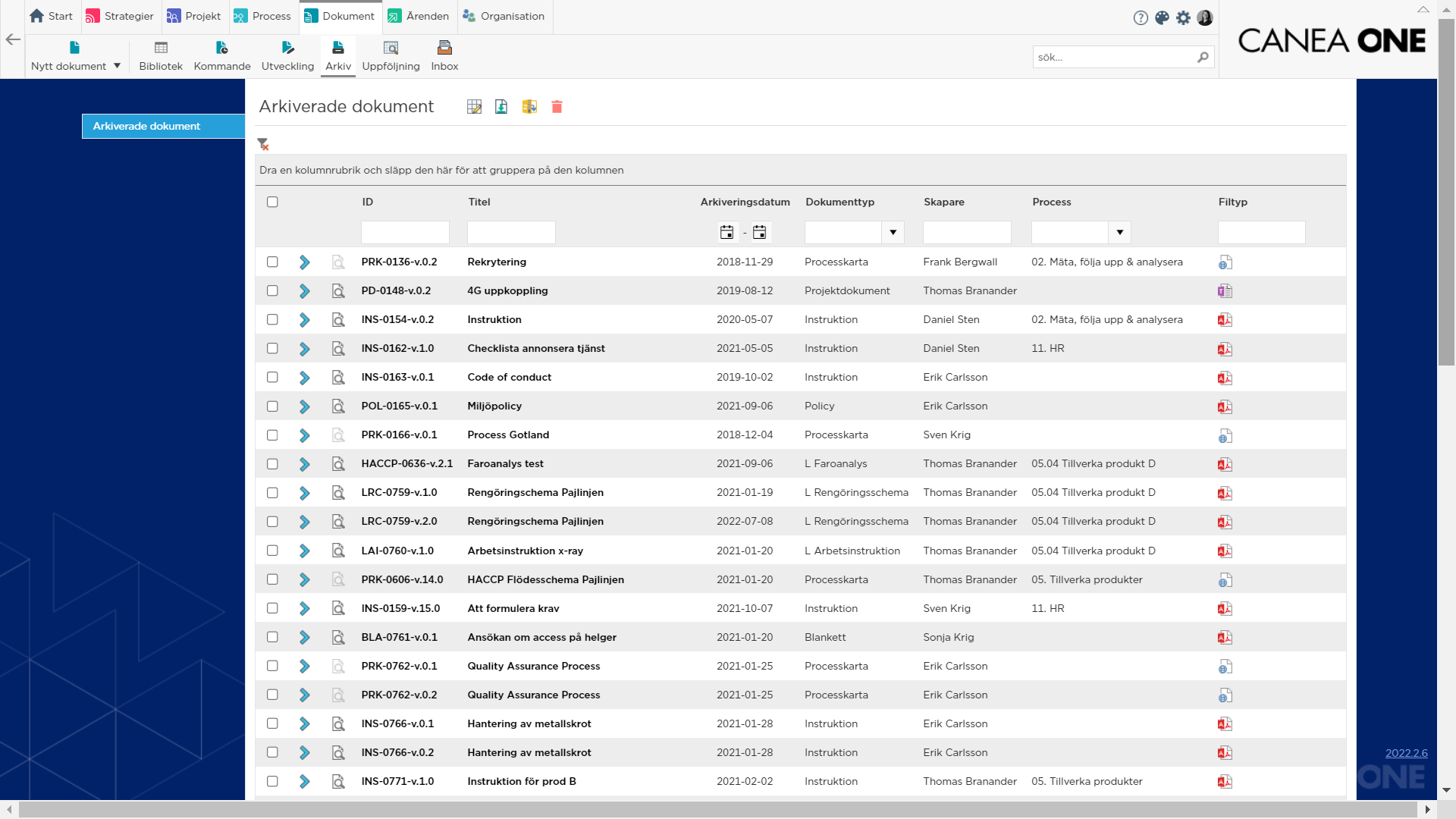
Task: Switch to the Process tab
Action: pos(262,16)
